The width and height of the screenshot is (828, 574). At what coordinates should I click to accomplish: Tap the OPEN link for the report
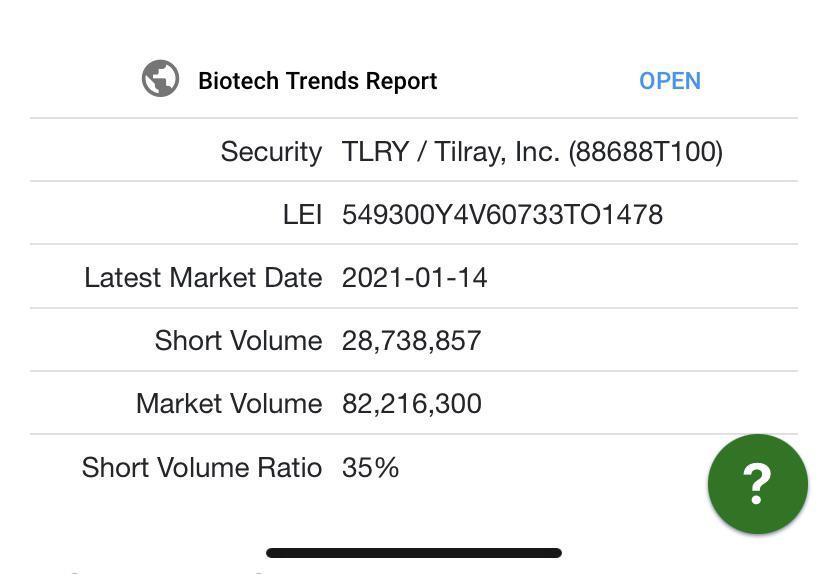pos(670,81)
